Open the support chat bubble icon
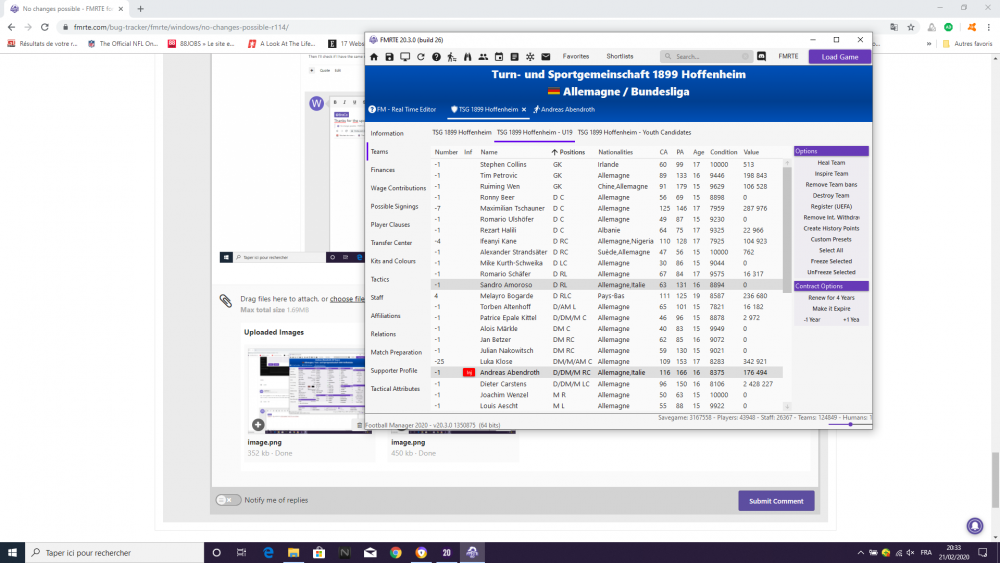1000x563 pixels. click(974, 525)
